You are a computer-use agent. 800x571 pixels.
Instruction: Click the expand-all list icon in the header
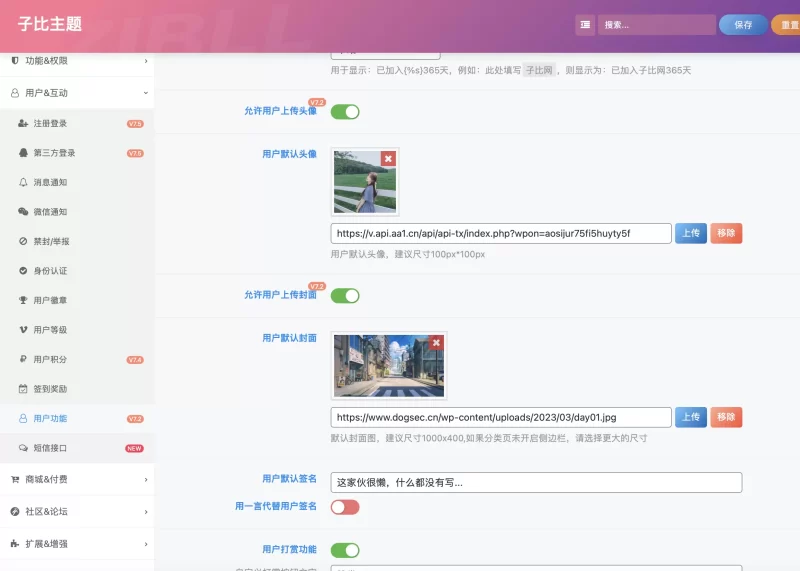[x=585, y=24]
